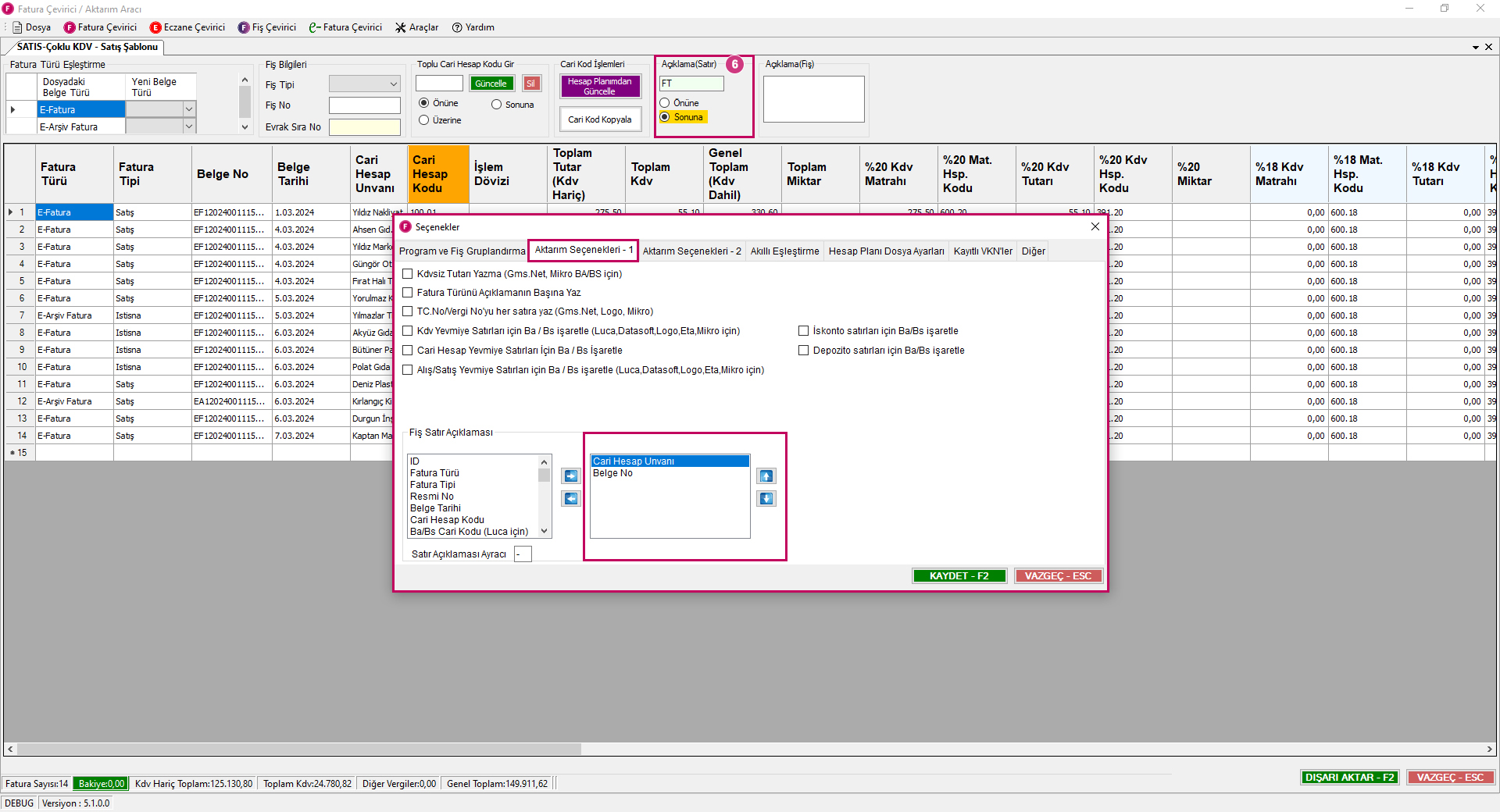Viewport: 1500px width, 812px height.
Task: Switch to Aktarım Seçenekleri - 2 tab
Action: pos(691,251)
